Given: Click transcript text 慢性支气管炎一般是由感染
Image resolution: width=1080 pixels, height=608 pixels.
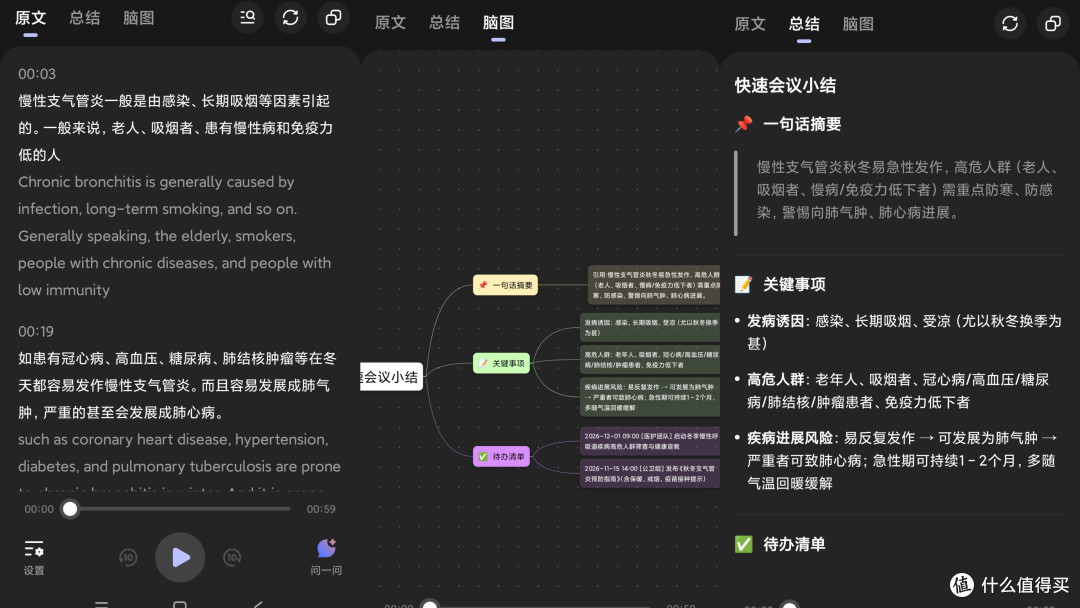Looking at the screenshot, I should coord(176,127).
